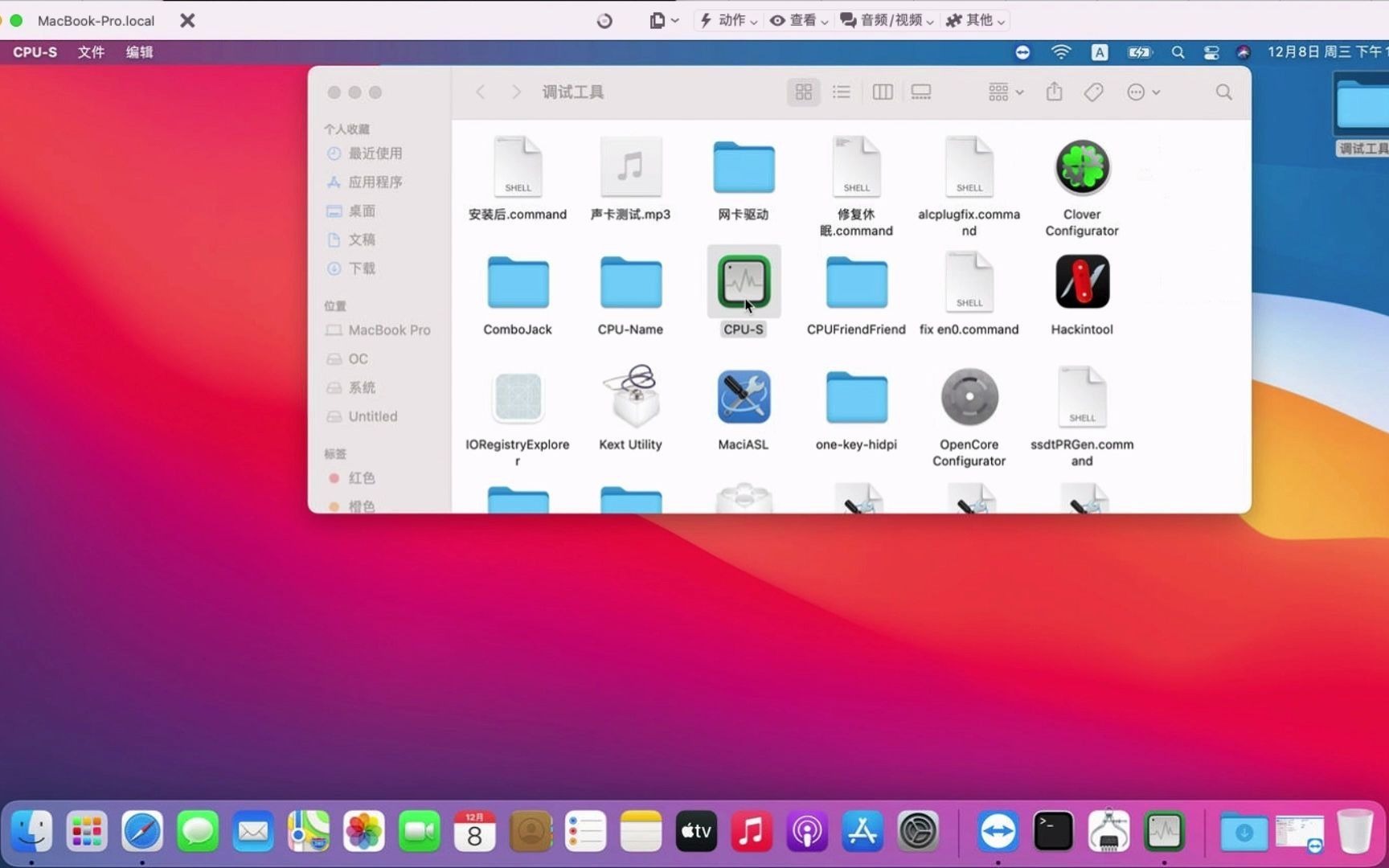The image size is (1389, 868).
Task: Click the battery status icon
Action: (x=1139, y=52)
